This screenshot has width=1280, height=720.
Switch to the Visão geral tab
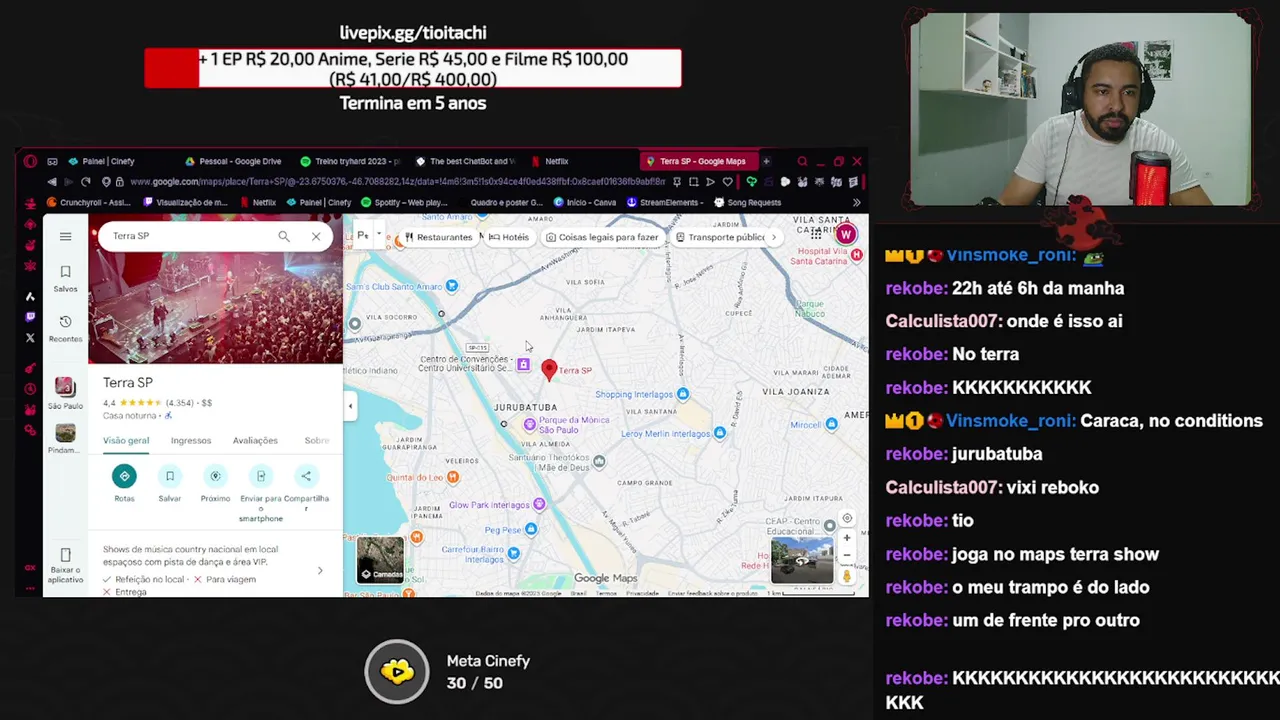coord(126,440)
